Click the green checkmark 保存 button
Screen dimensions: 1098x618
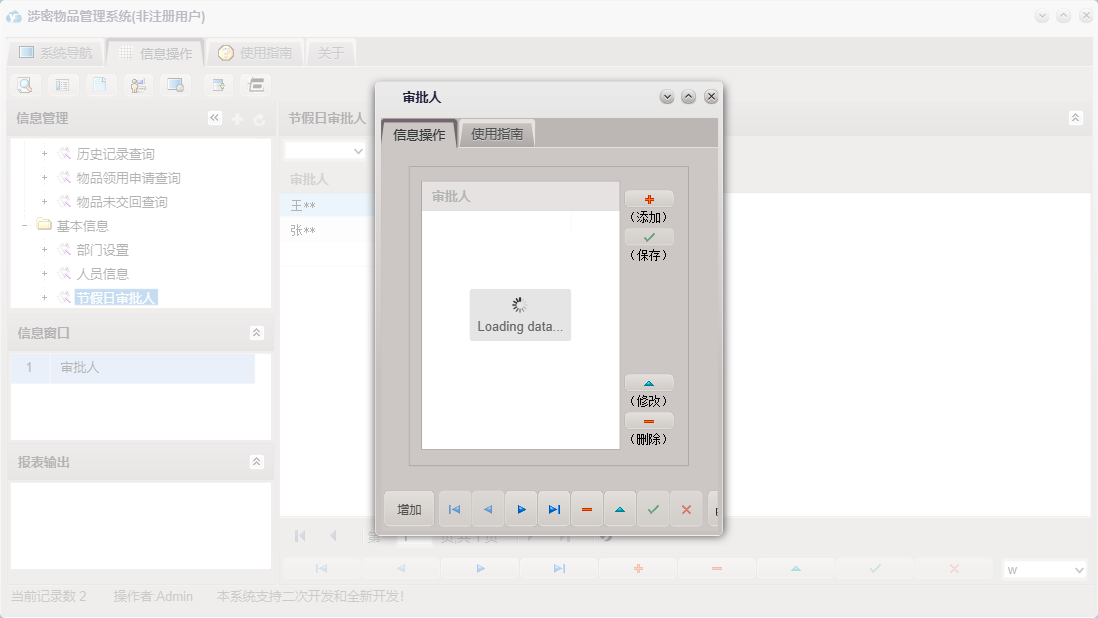[x=649, y=237]
